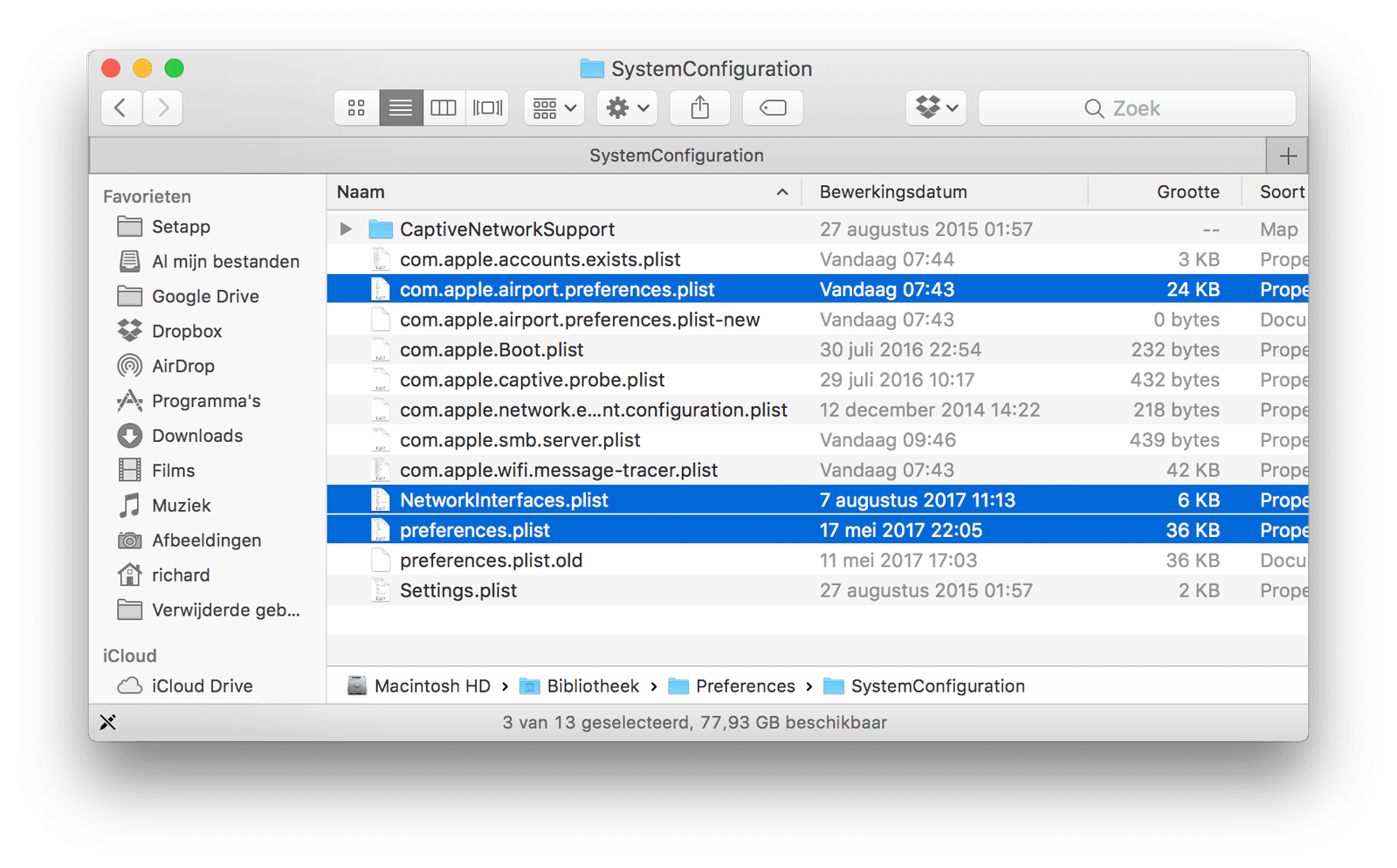The image size is (1397, 868).
Task: Select the preferences.plist file
Action: (817, 530)
